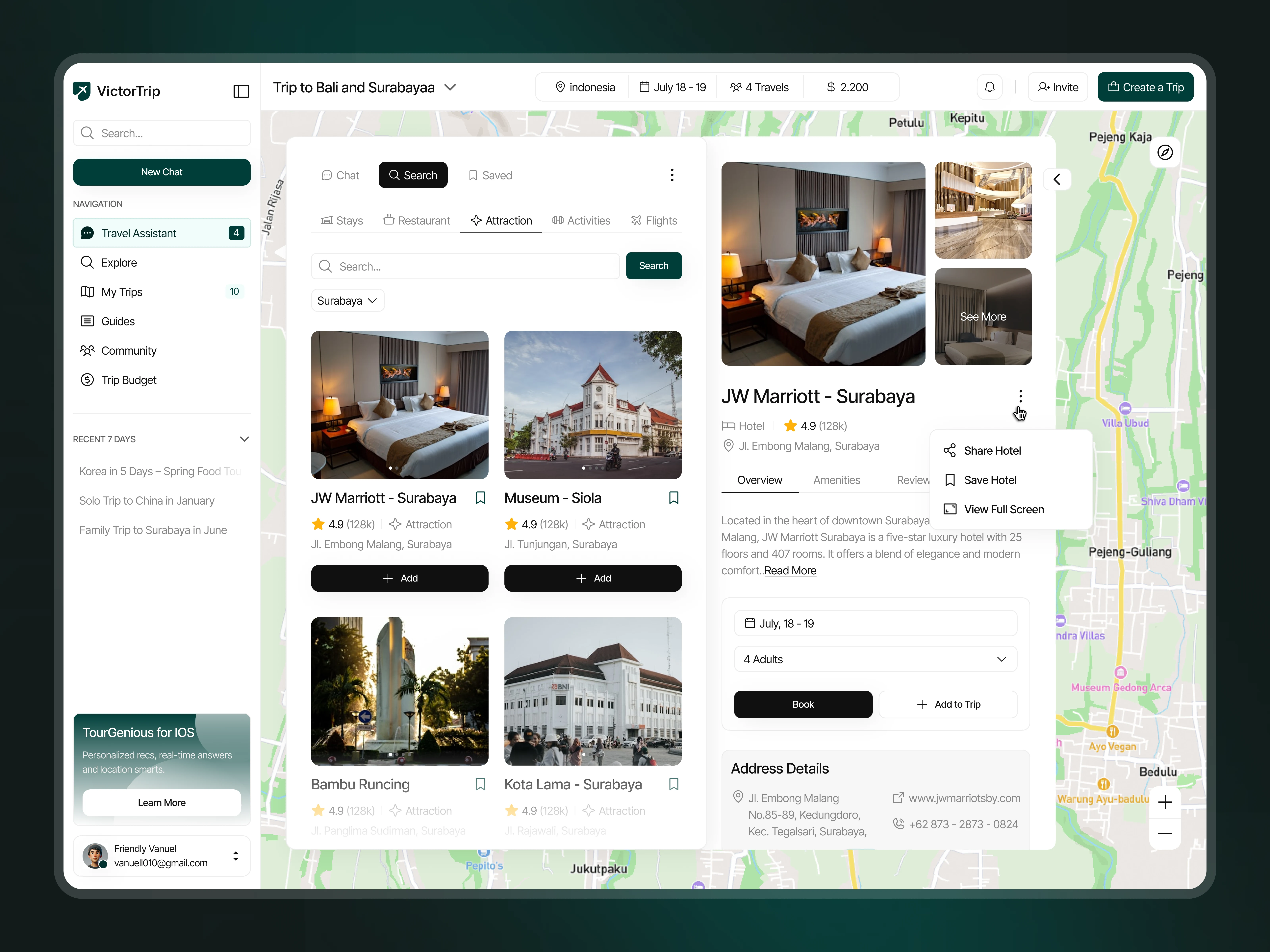This screenshot has height=952, width=1270.
Task: Open Community in navigation
Action: (x=162, y=351)
